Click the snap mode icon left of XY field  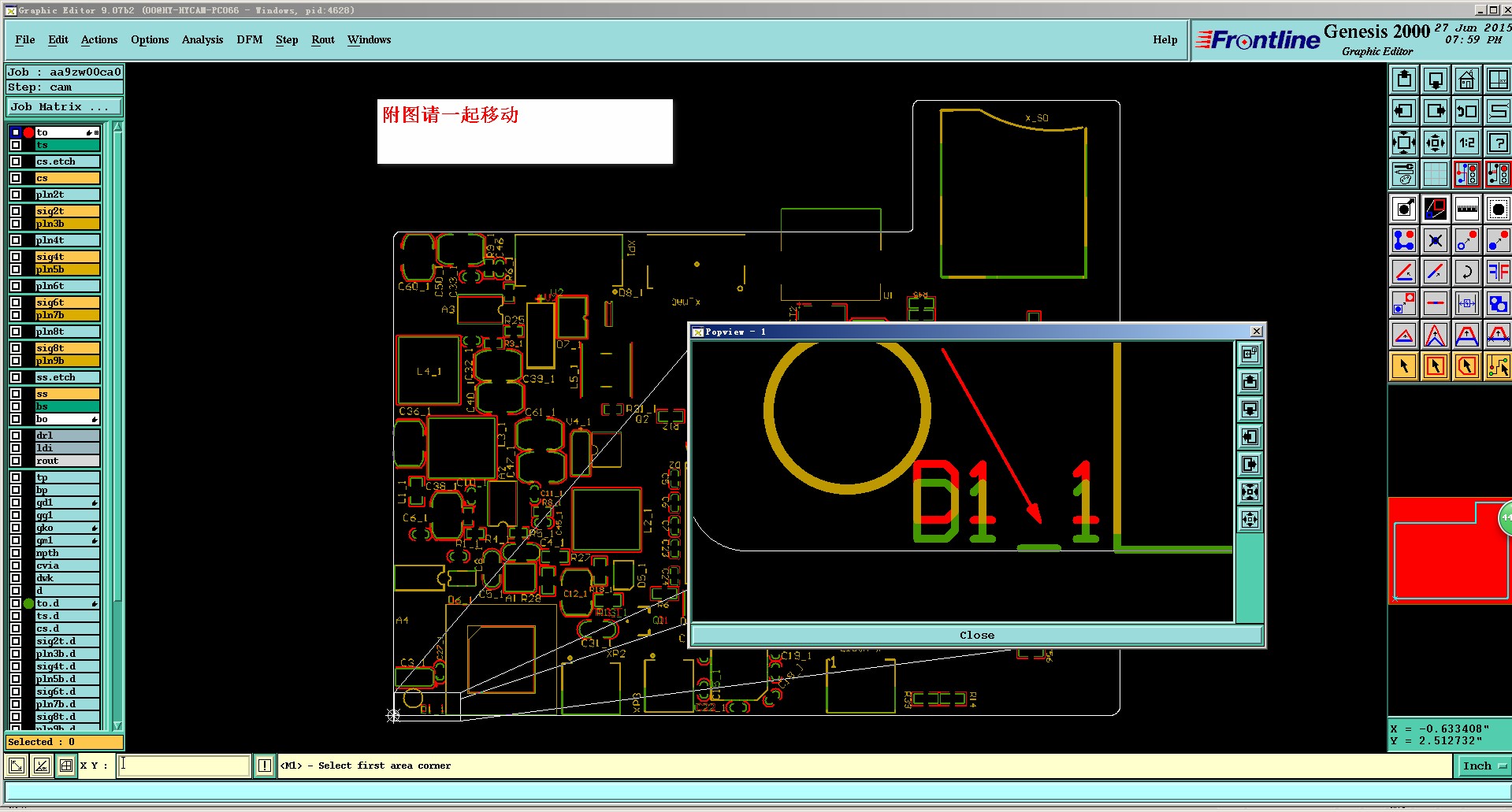pos(66,766)
